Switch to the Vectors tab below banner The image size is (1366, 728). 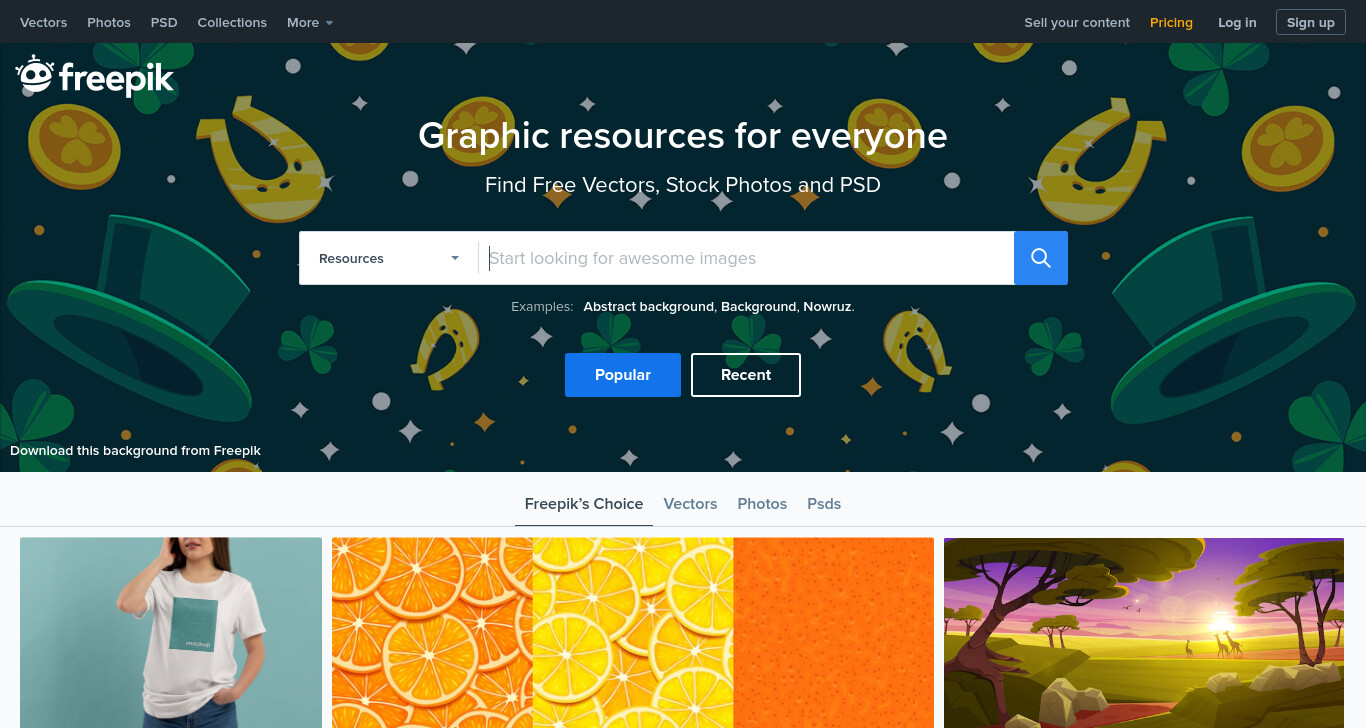(690, 504)
